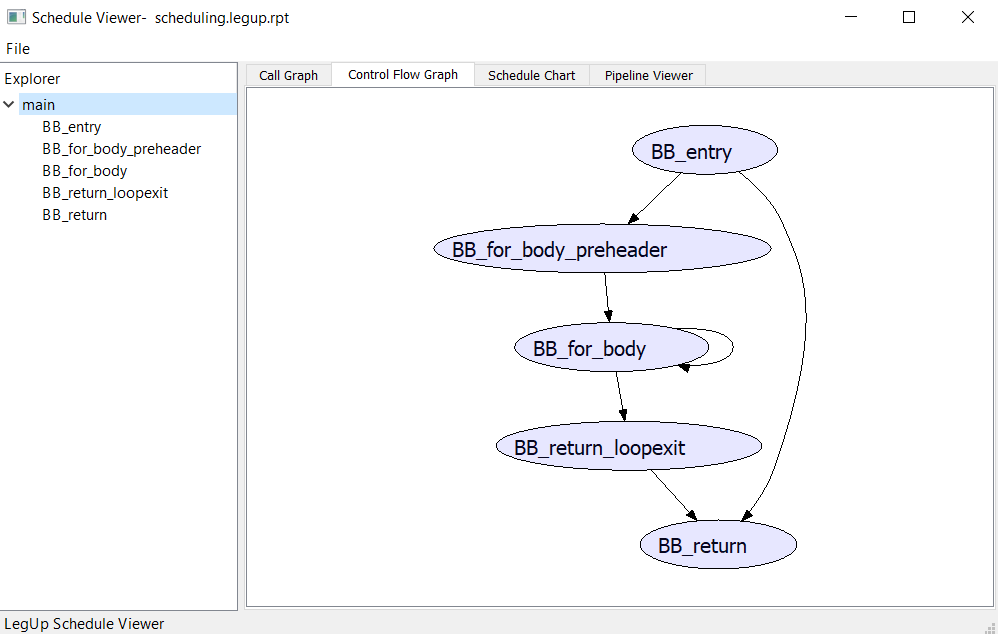Click the BB_return_loopexit graph node

coord(629,446)
